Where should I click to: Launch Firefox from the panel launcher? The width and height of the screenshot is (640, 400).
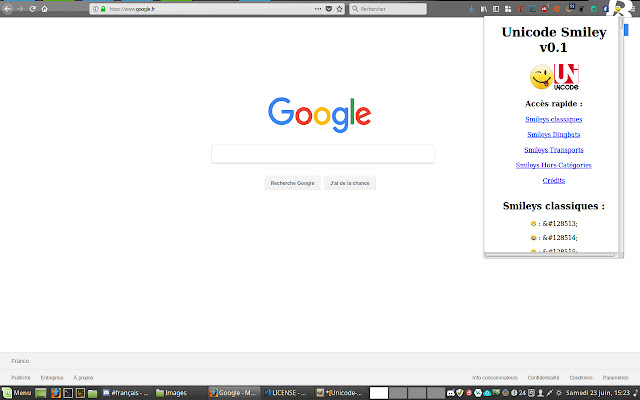[56, 393]
